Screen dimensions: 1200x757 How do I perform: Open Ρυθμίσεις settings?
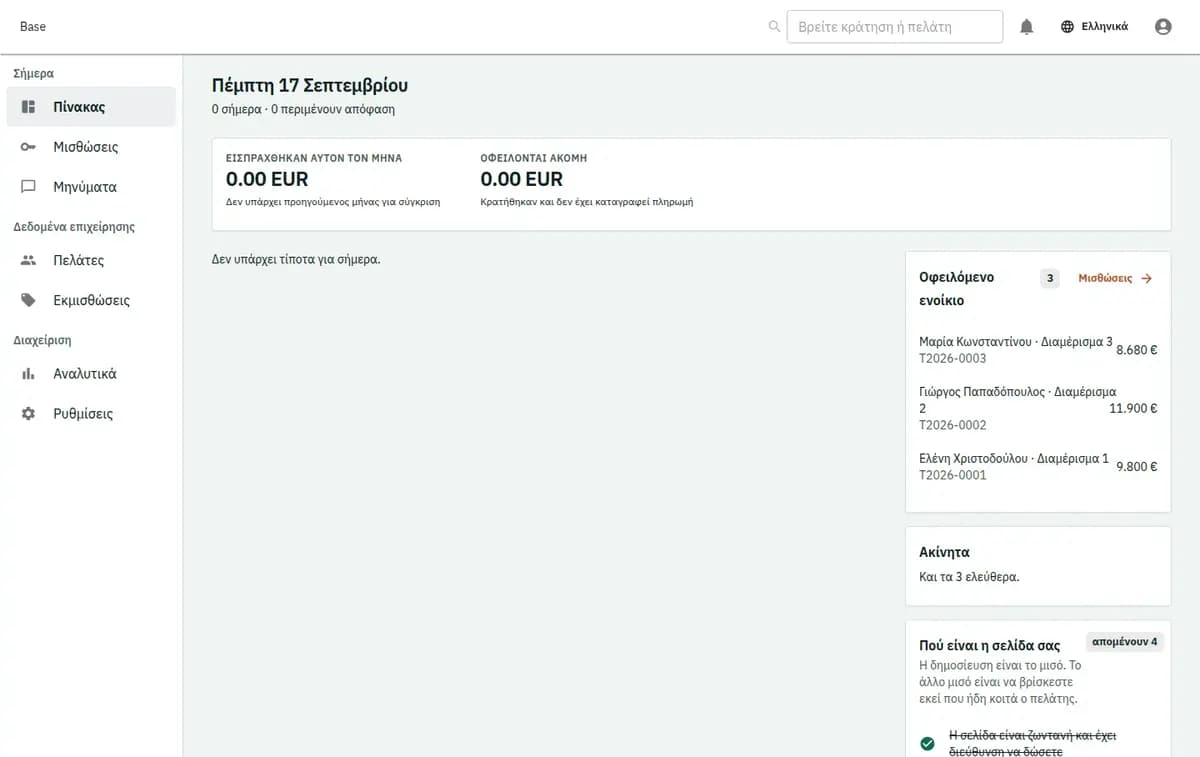pos(91,414)
